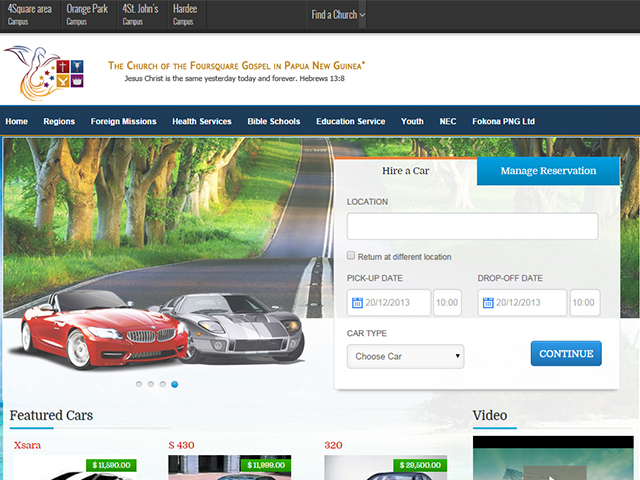640x480 pixels.
Task: Open Youth menu item
Action: tap(412, 121)
